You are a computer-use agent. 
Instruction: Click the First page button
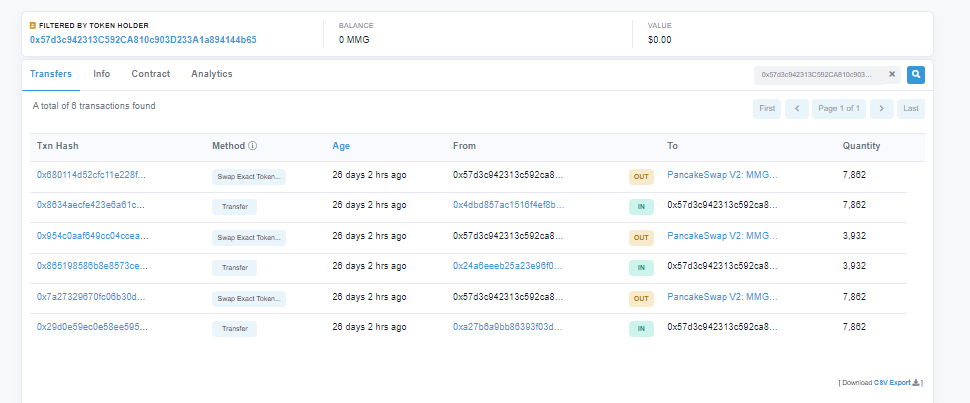coord(767,108)
